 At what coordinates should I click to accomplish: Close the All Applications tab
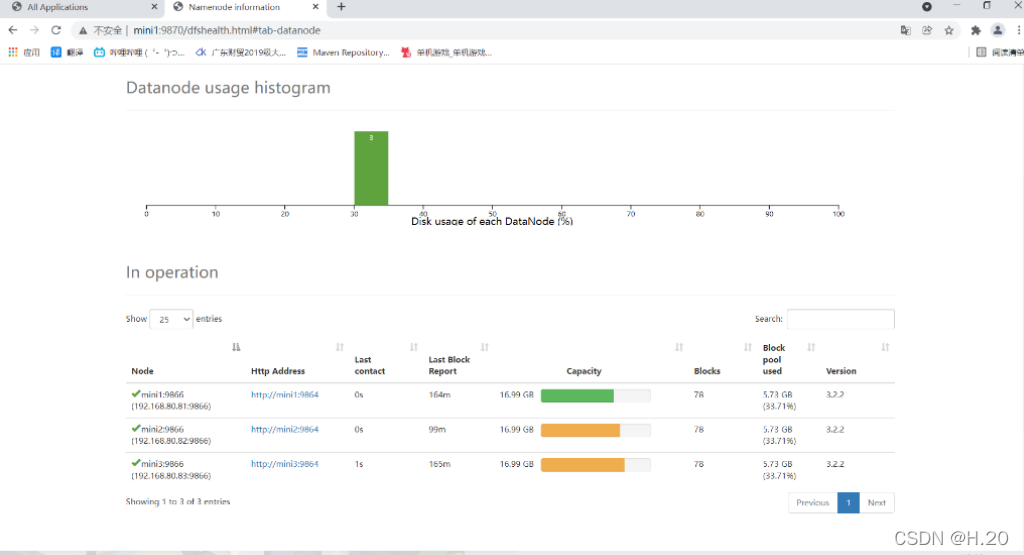pos(154,7)
